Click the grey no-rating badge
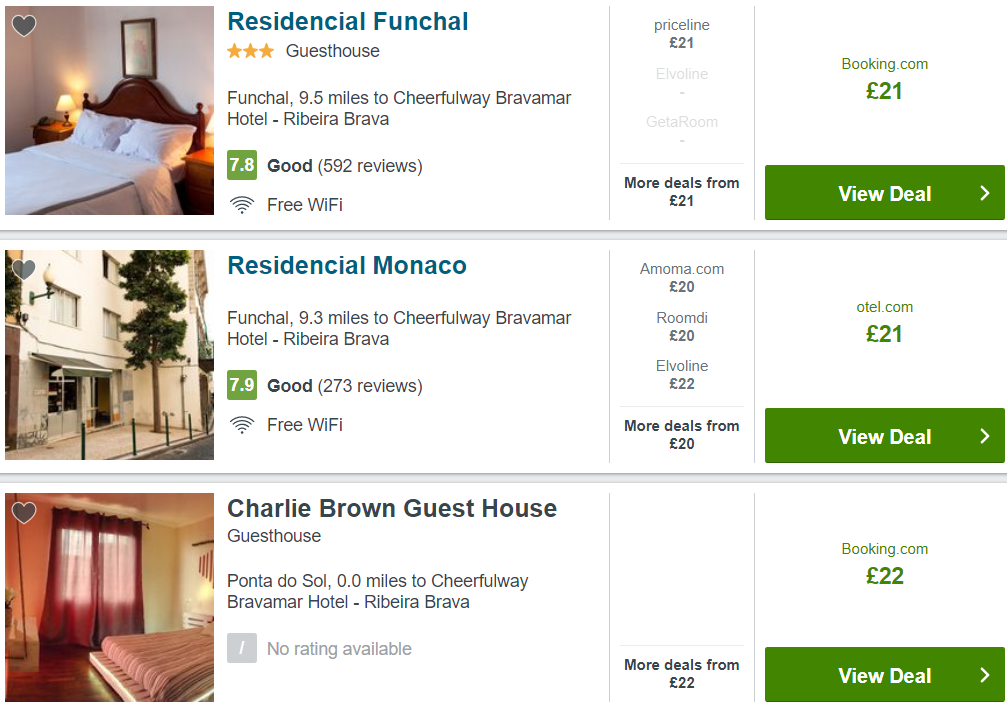The image size is (1007, 707). (x=242, y=649)
